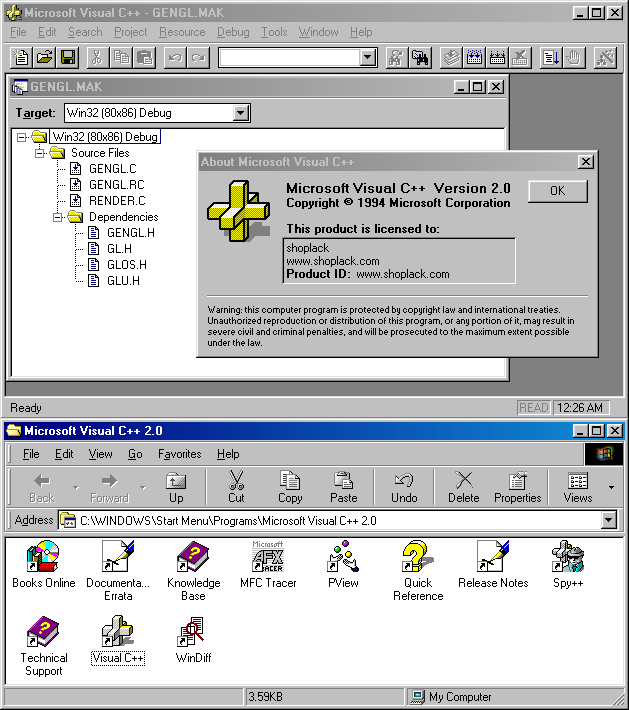The height and width of the screenshot is (710, 629).
Task: Open the Project menu in Visual C++
Action: 130,32
